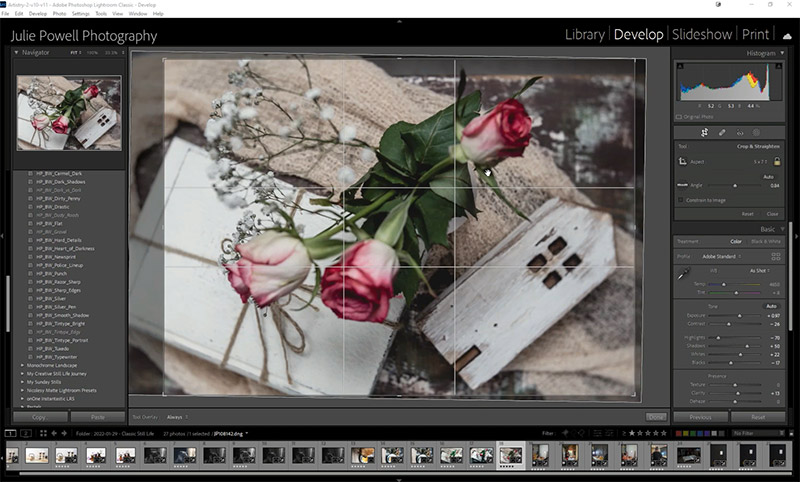Click Close in Crop & Straighten panel
Image resolution: width=800 pixels, height=482 pixels.
[x=772, y=214]
